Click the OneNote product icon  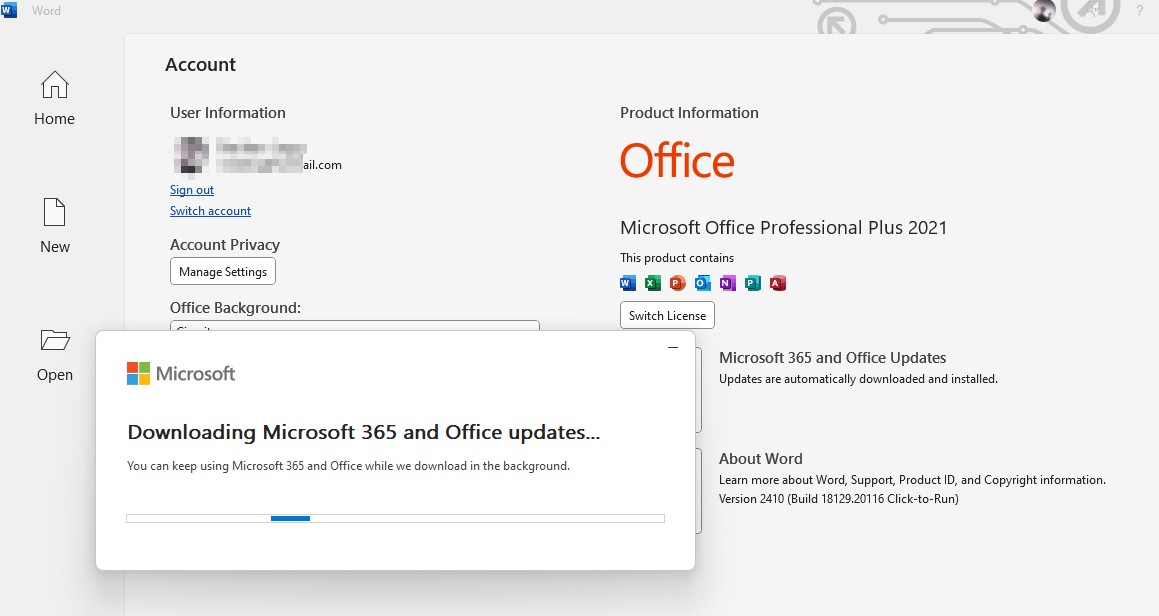pyautogui.click(x=728, y=282)
